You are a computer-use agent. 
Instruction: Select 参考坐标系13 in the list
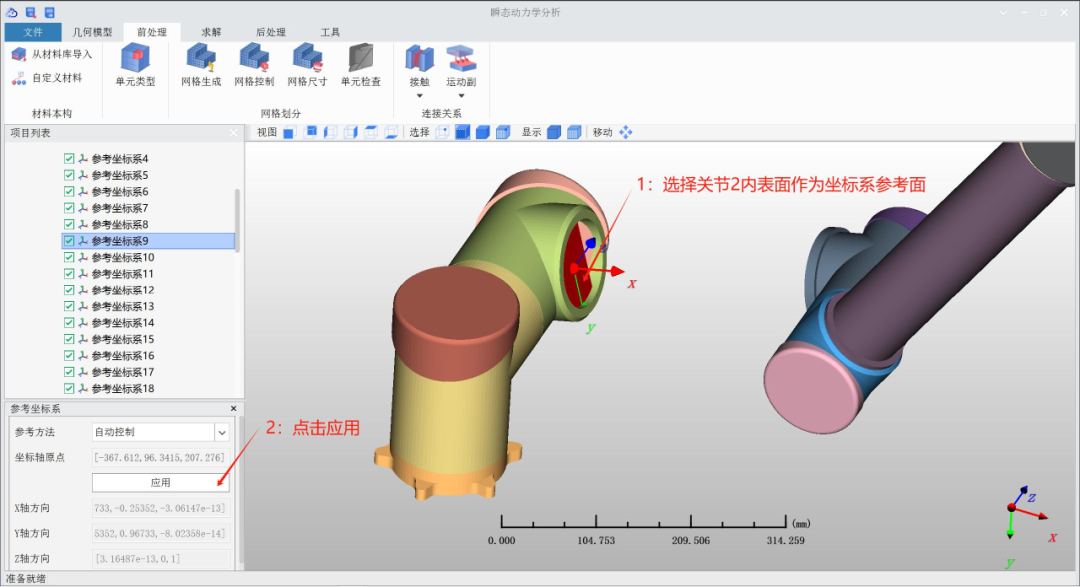click(x=123, y=307)
